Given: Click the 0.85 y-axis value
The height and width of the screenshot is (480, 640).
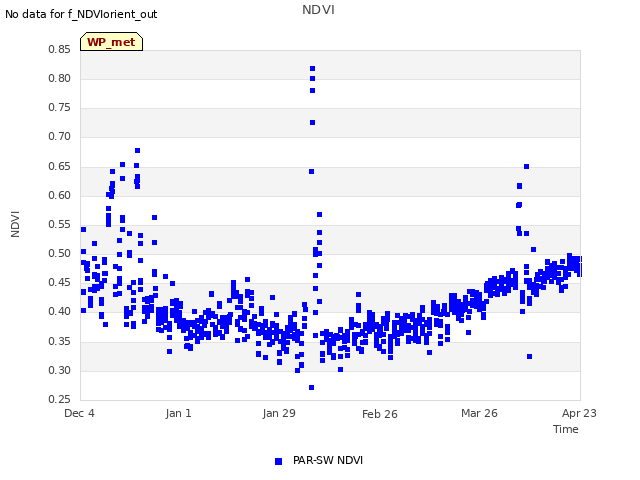Looking at the screenshot, I should [x=59, y=49].
